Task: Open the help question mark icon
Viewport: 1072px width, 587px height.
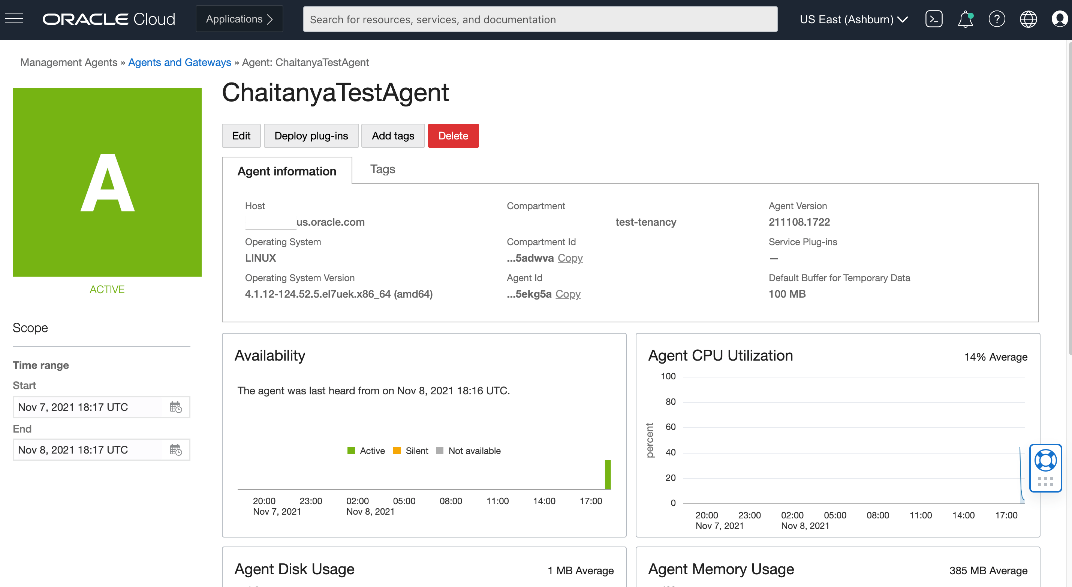Action: pos(997,19)
